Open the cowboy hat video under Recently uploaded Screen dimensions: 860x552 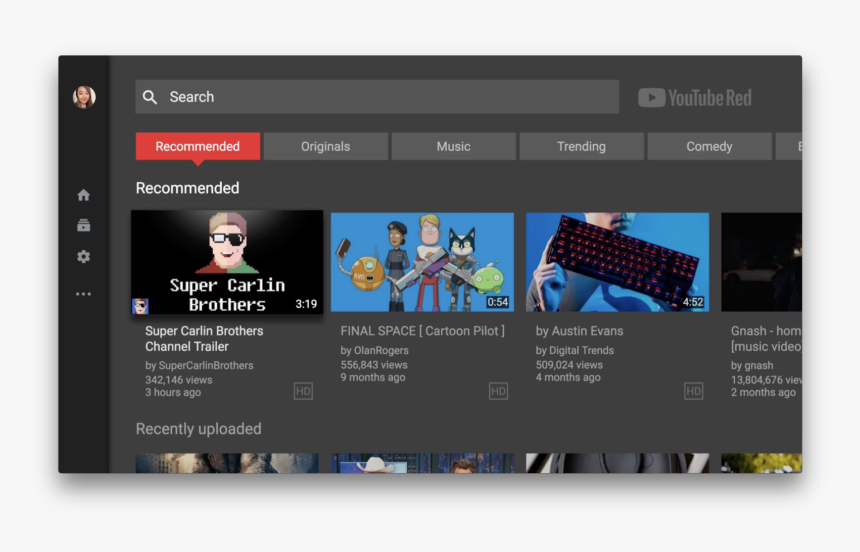[x=422, y=463]
